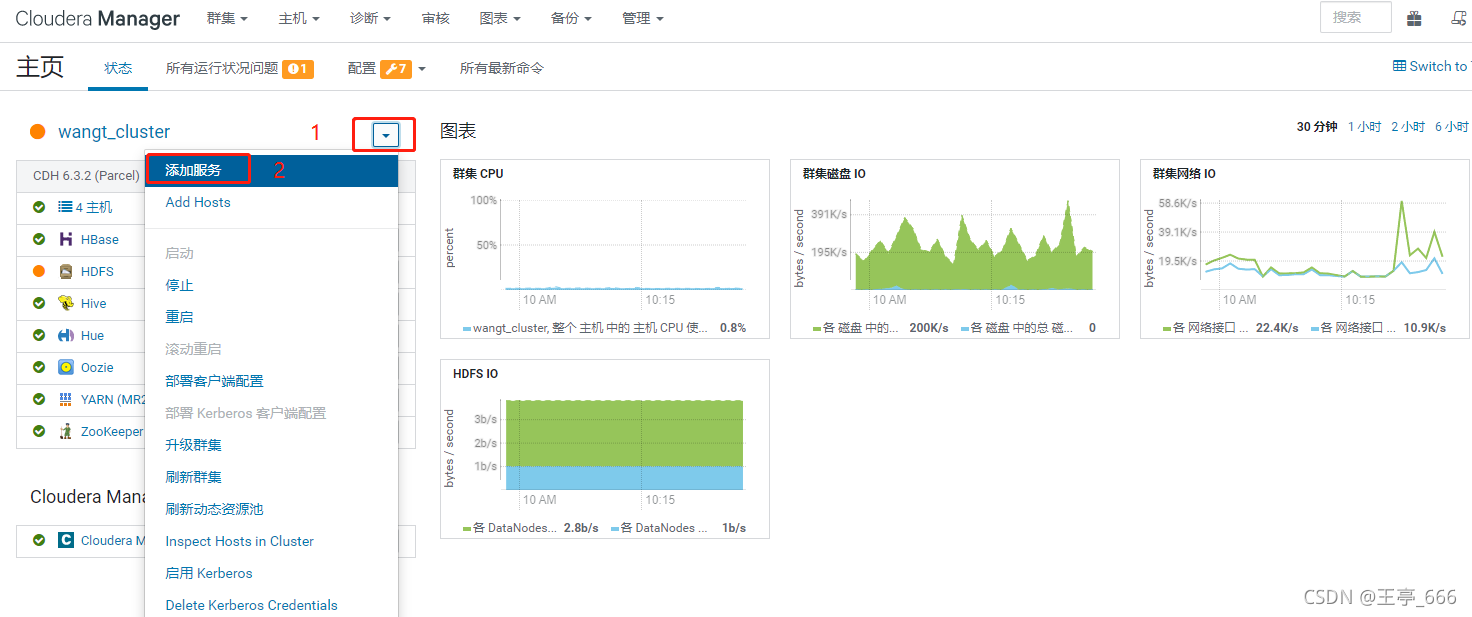1472x617 pixels.
Task: Click 审核 in the top navigation
Action: point(436,18)
